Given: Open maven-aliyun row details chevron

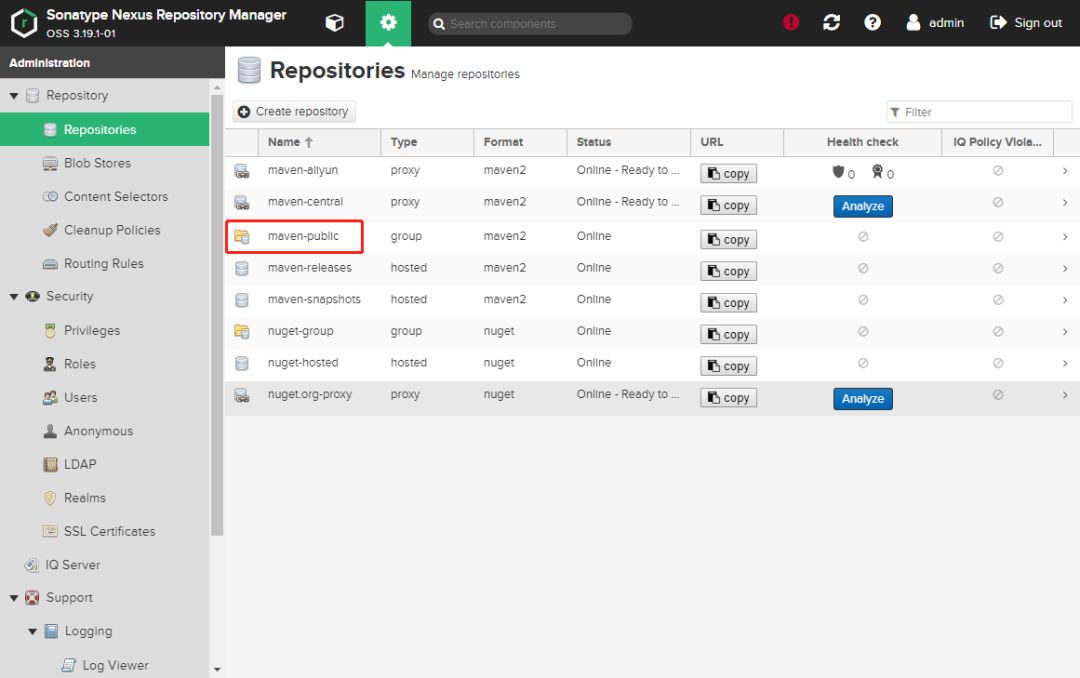Looking at the screenshot, I should [x=1065, y=171].
